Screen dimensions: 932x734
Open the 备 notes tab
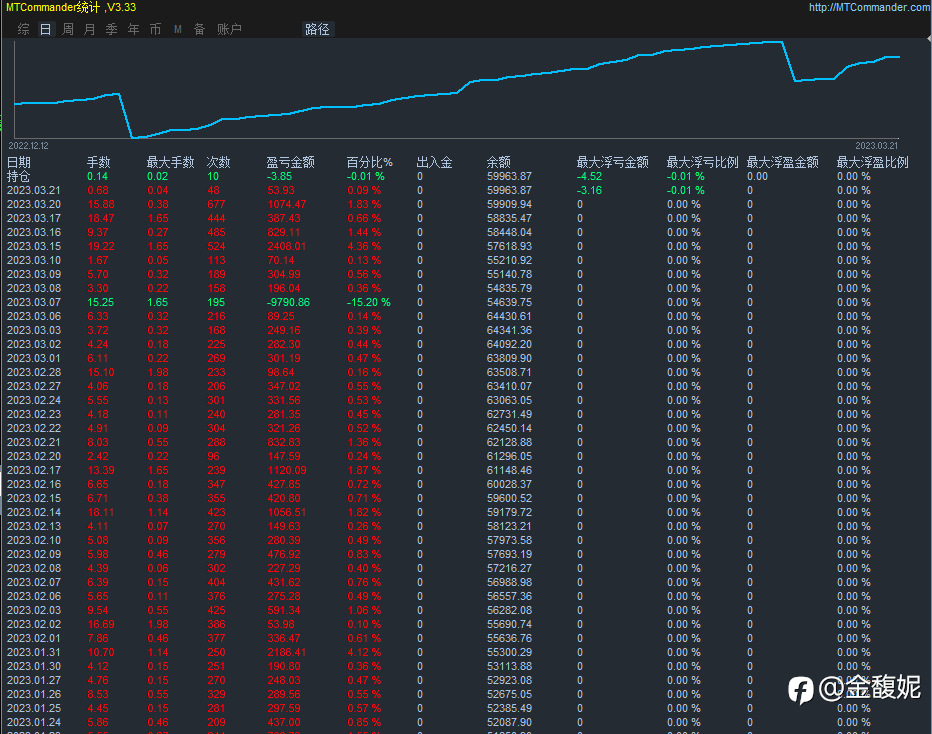[200, 29]
